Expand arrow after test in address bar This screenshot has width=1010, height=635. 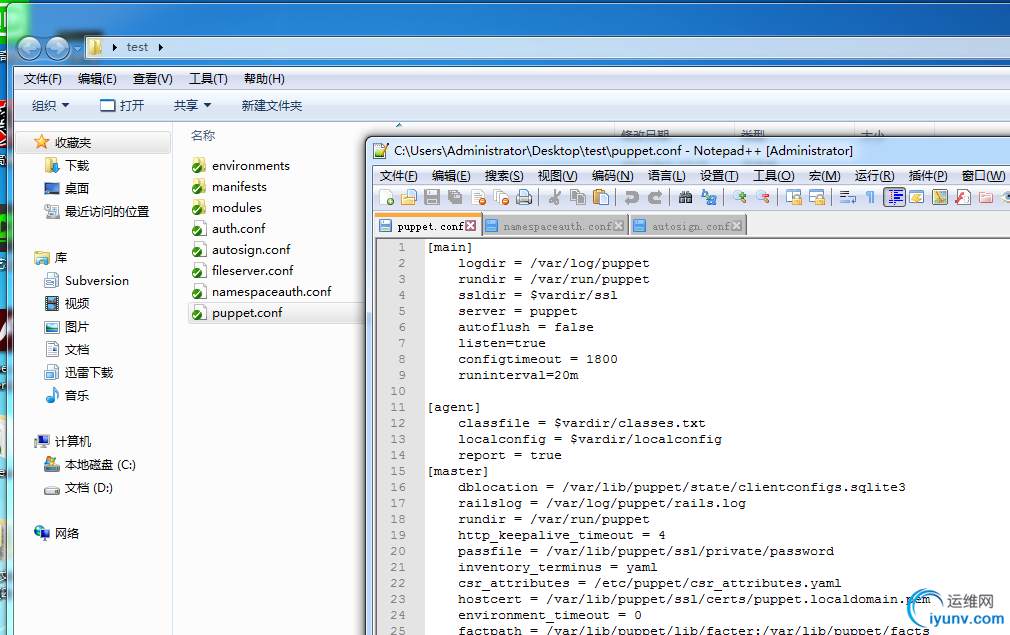pos(160,47)
